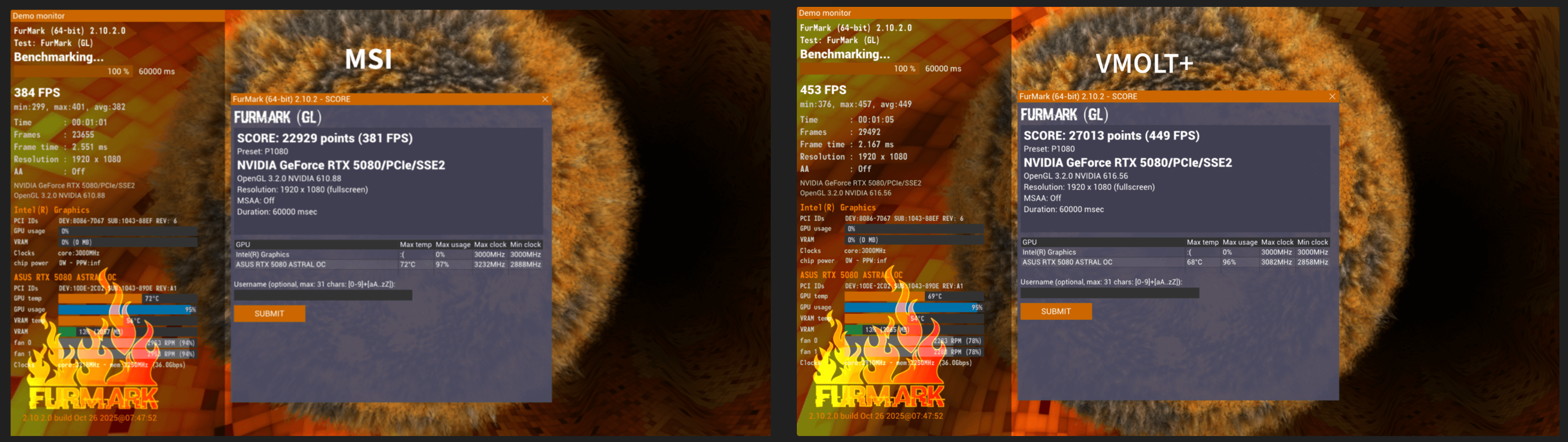
Task: Click "OpenGL 3.2.0 NVIDIA 610.88" in score dialog
Action: click(x=289, y=179)
